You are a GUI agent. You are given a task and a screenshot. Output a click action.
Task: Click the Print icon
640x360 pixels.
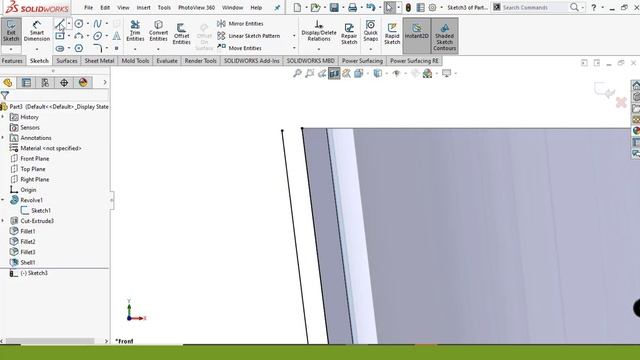(353, 7)
